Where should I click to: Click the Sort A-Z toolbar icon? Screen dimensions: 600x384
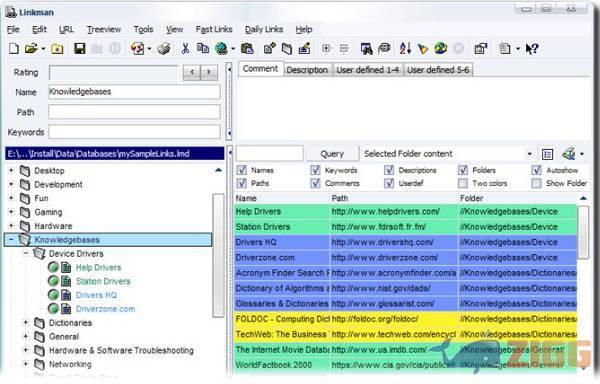405,48
